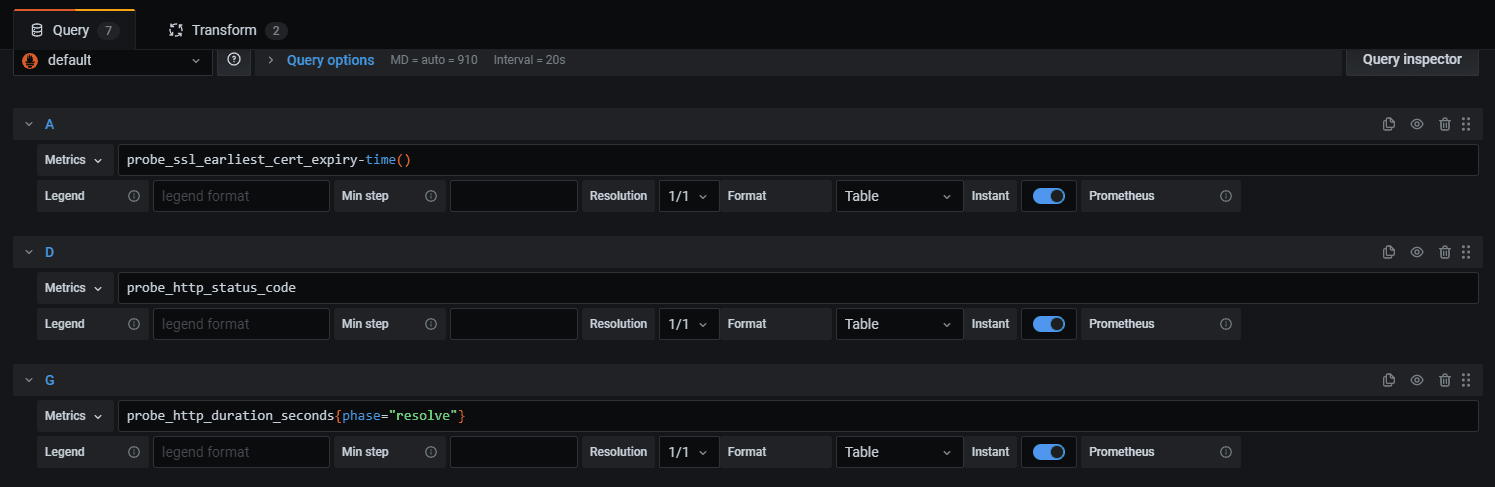Toggle the Instant switch in query D
The image size is (1495, 487).
[x=1049, y=324]
